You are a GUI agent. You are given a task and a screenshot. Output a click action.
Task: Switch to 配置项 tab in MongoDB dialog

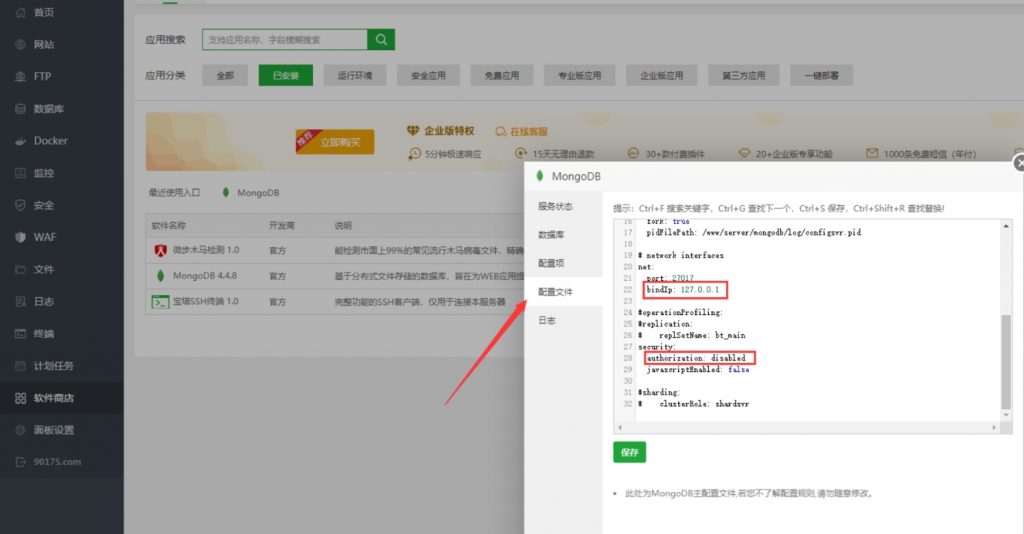coord(563,263)
